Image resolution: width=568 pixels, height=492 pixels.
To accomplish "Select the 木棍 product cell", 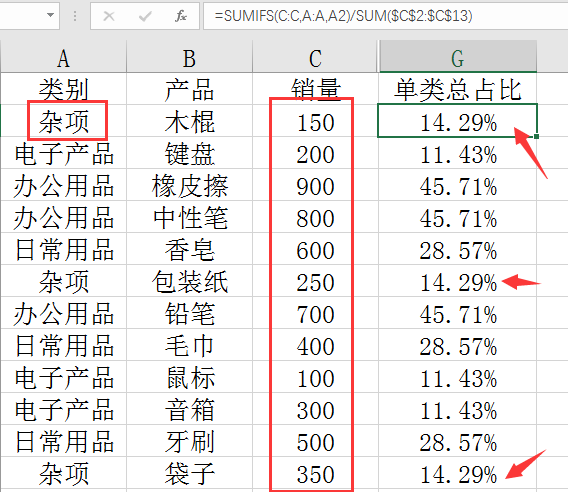I will (x=189, y=121).
